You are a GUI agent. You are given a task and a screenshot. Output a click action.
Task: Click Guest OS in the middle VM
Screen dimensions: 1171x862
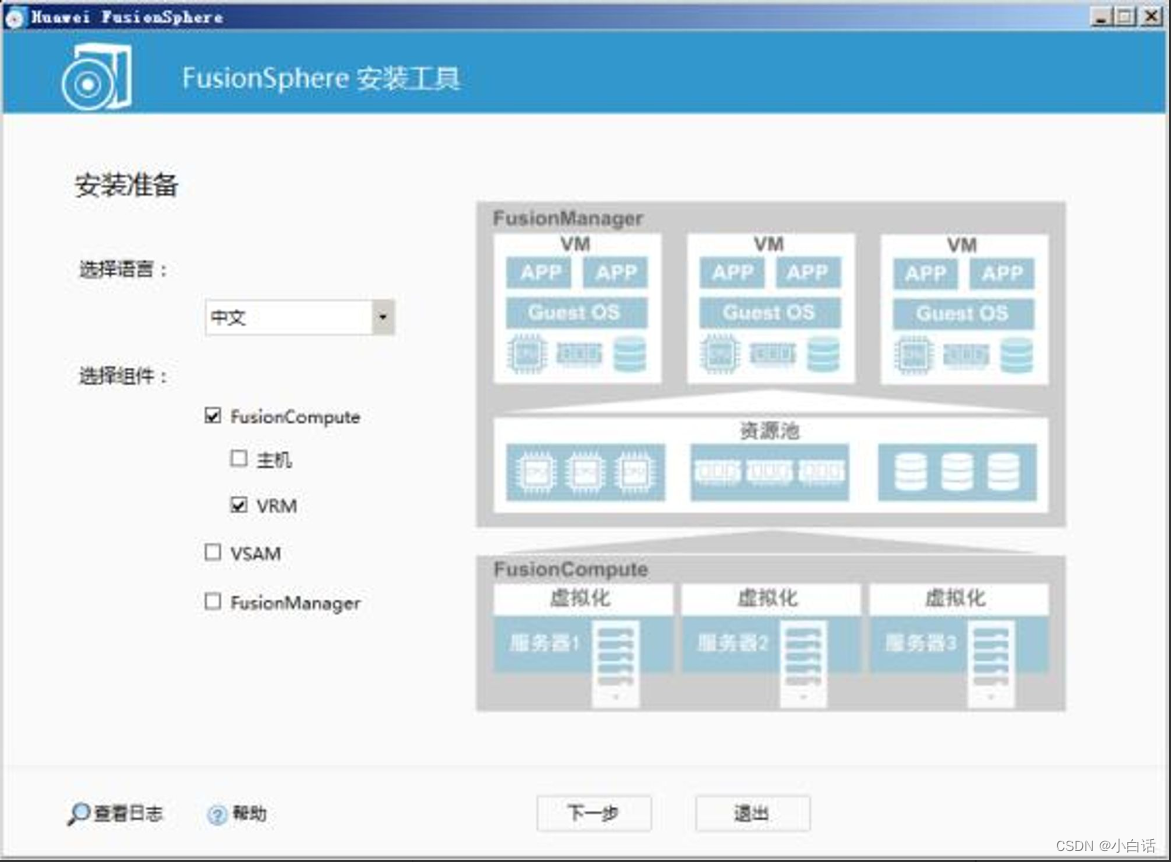click(x=769, y=312)
